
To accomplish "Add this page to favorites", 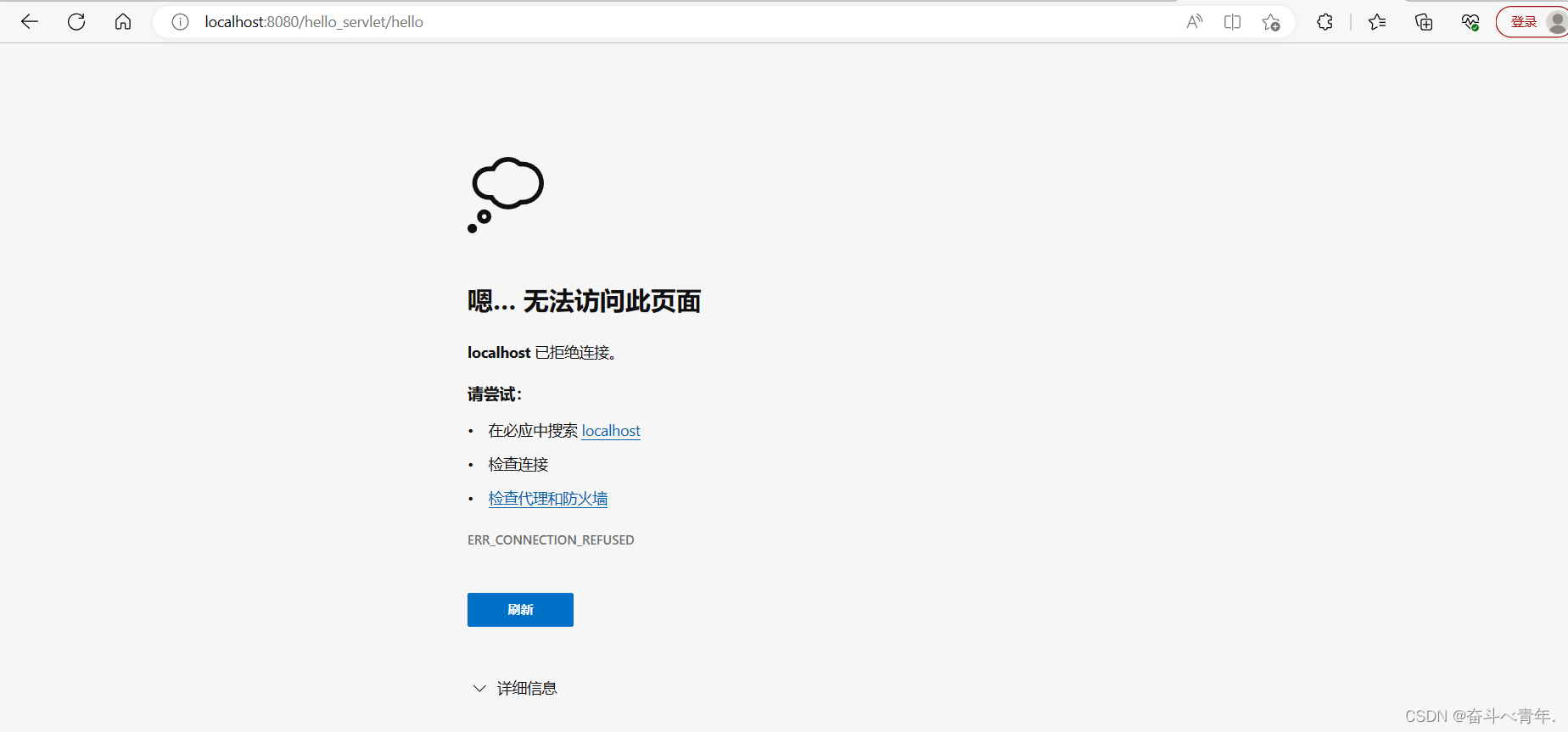I will click(x=1271, y=22).
